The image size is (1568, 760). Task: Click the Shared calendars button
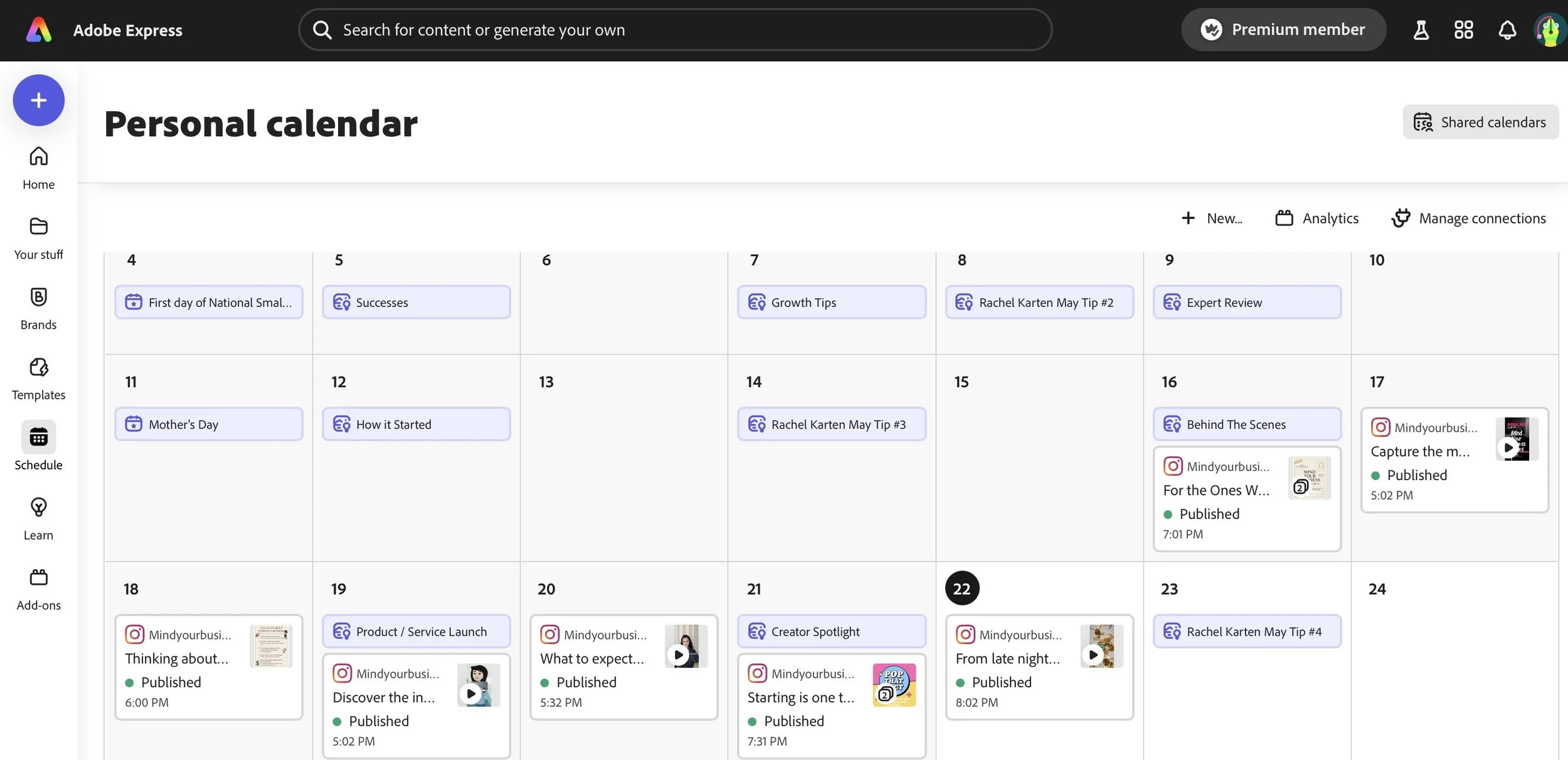click(x=1480, y=122)
